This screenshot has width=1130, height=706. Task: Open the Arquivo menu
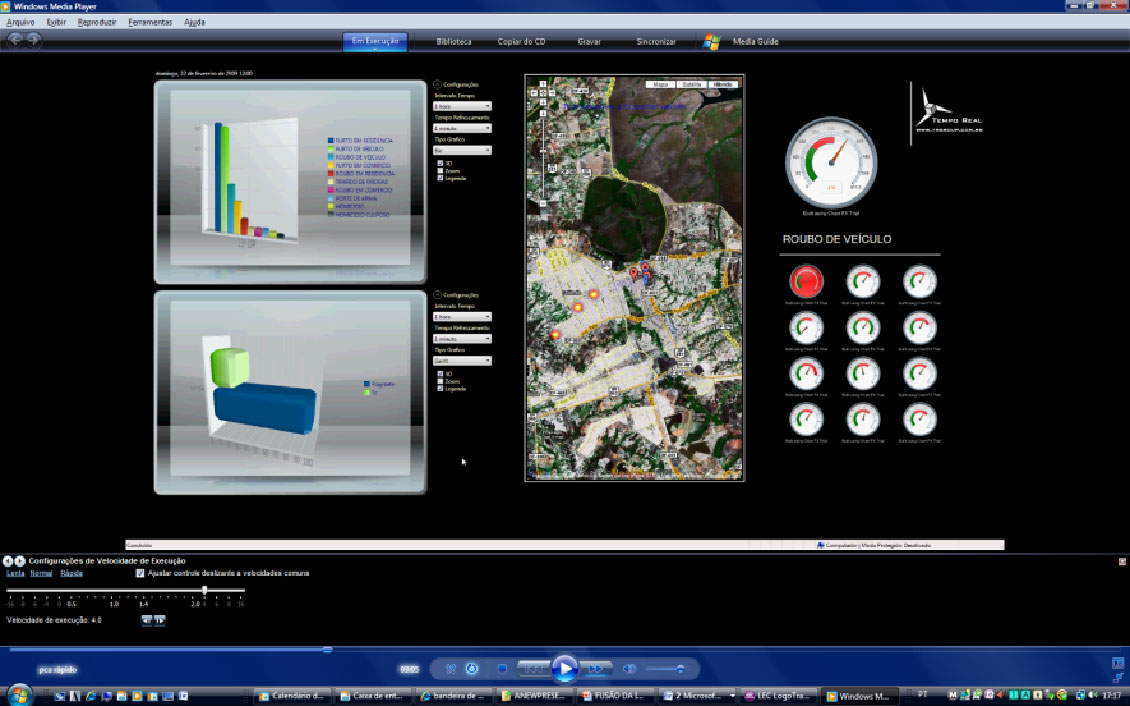tap(20, 22)
